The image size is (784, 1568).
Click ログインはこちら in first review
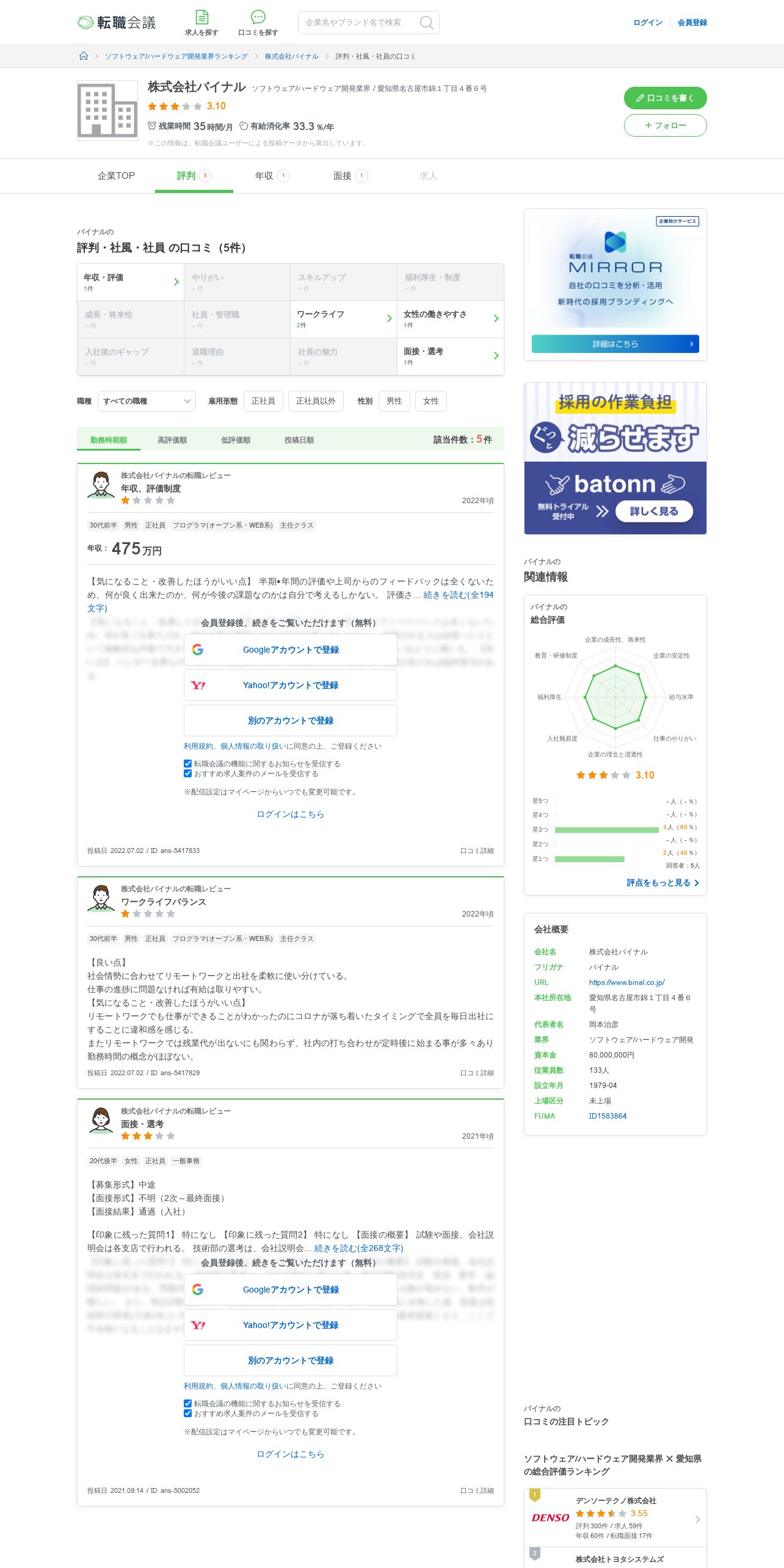pyautogui.click(x=291, y=814)
